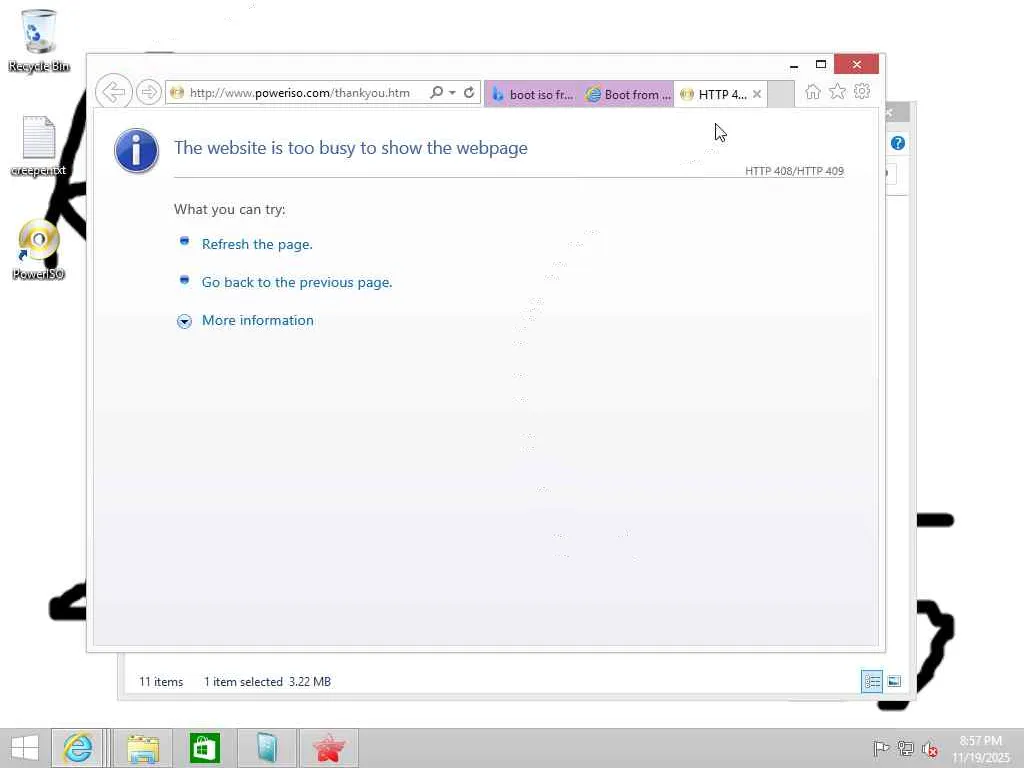
Task: Switch to details view in Explorer status bar
Action: pos(872,682)
